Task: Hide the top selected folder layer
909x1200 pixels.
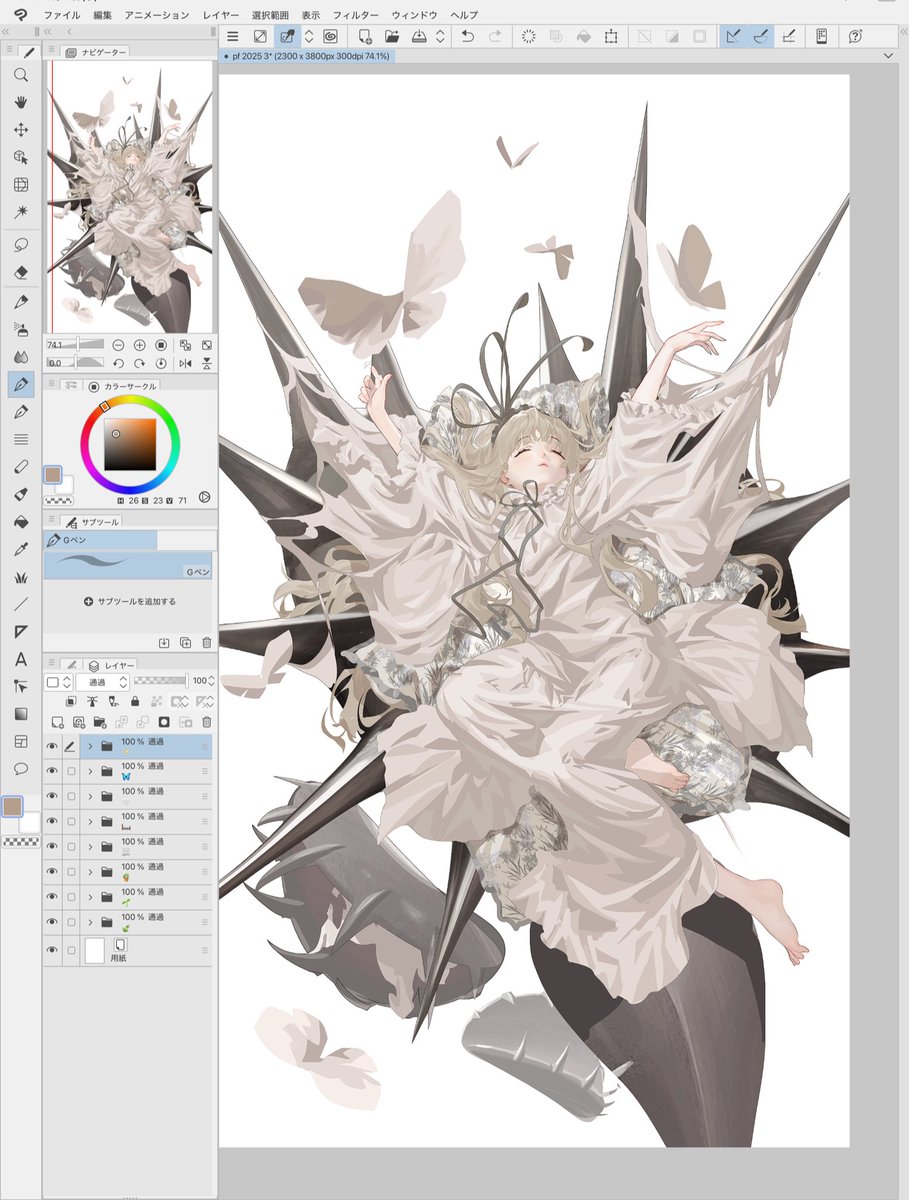Action: (52, 746)
